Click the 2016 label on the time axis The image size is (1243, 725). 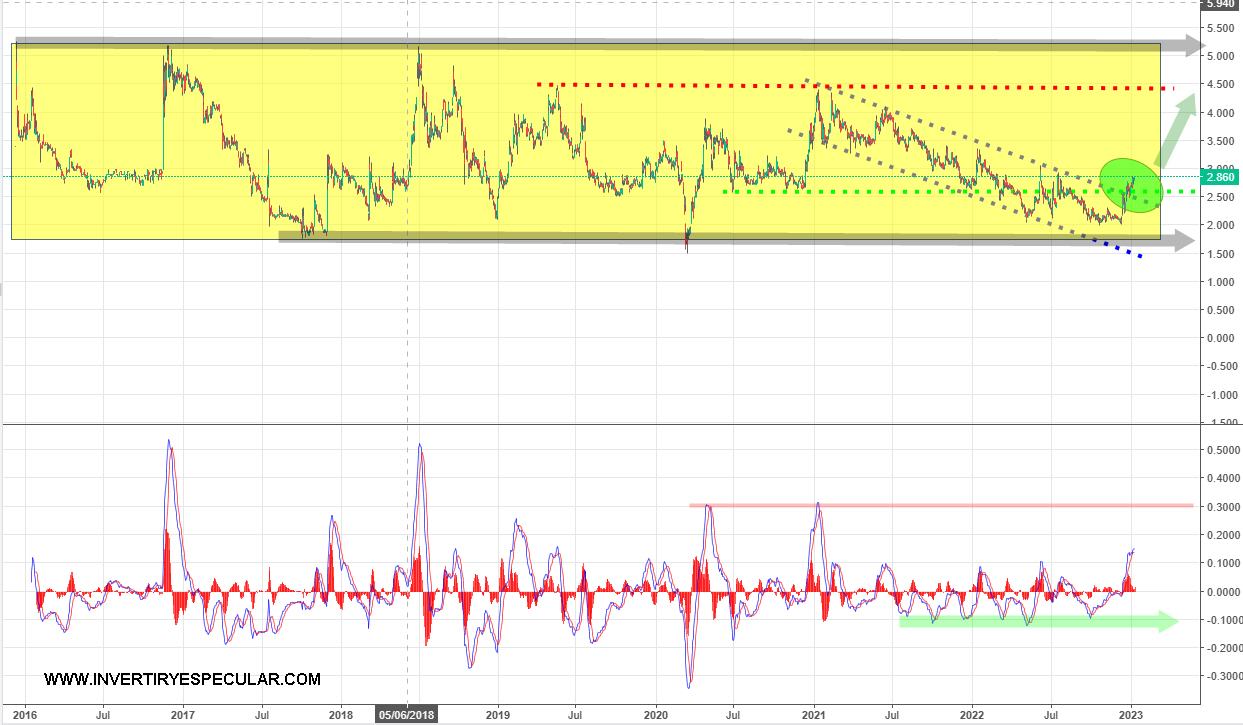[x=25, y=715]
